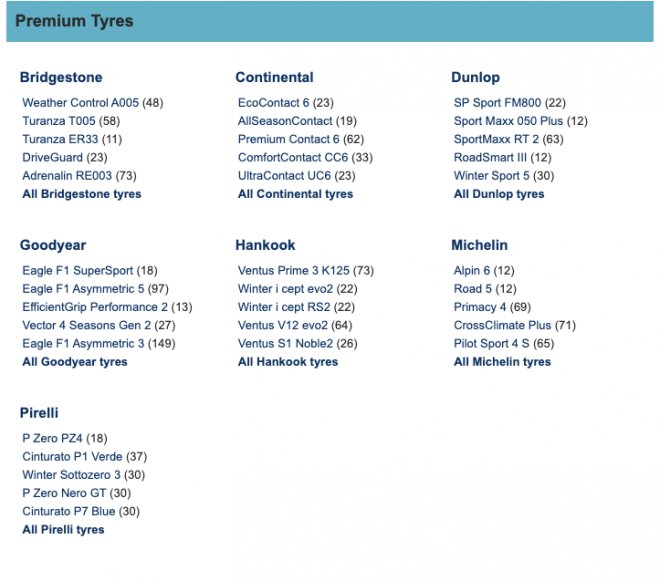Screen dimensions: 660x581
Task: Open EcoContact 6 tyre page
Action: [274, 102]
